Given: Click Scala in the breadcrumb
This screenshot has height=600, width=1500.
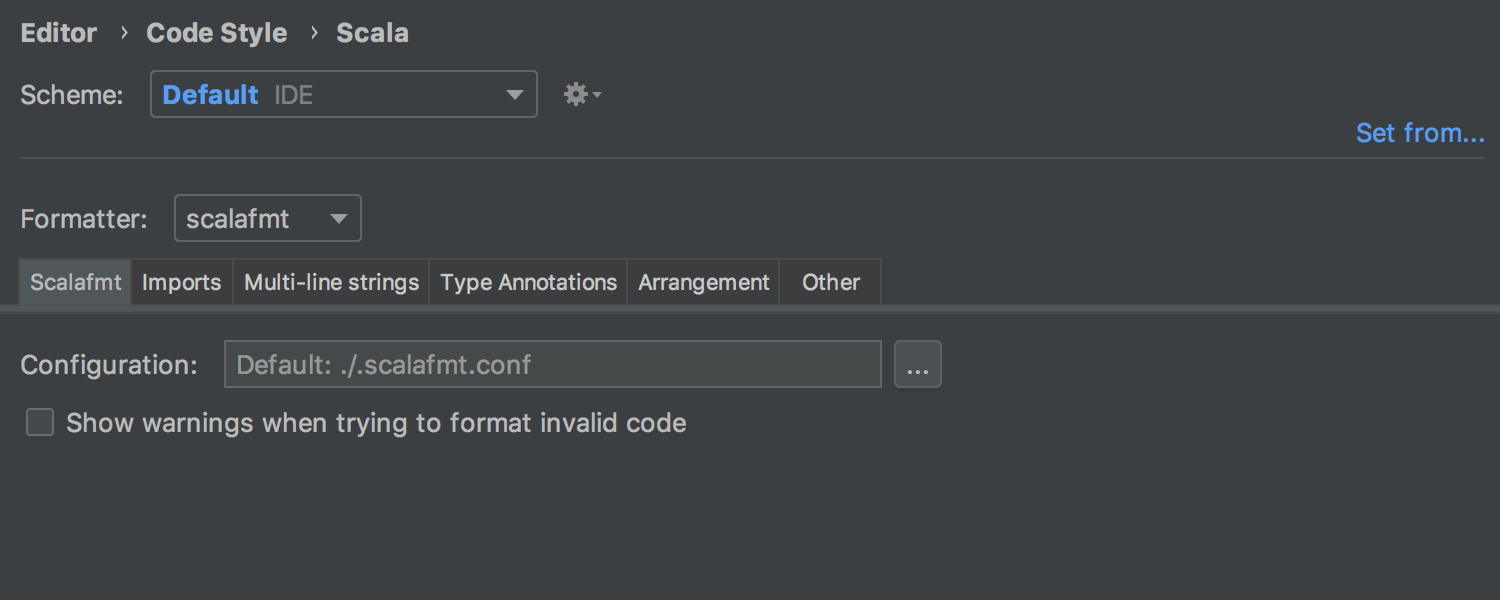Looking at the screenshot, I should tap(372, 33).
